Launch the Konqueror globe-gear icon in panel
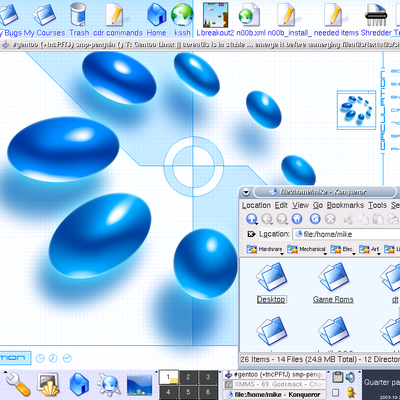 (x=109, y=385)
